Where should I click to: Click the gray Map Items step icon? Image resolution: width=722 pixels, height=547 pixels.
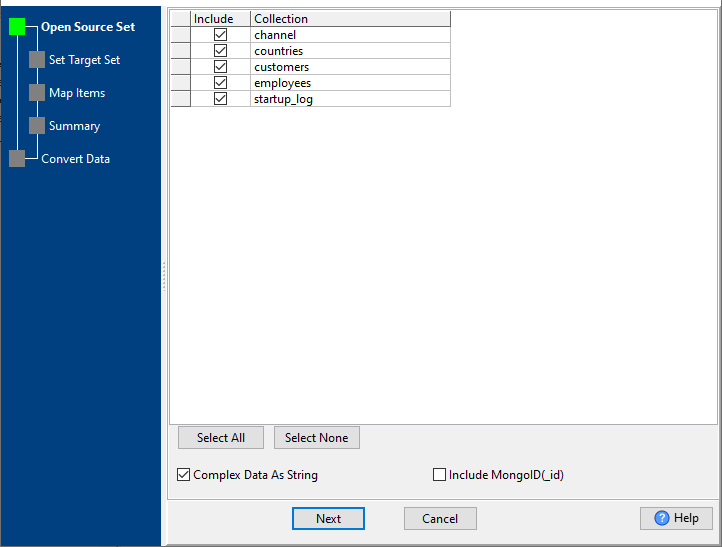tap(37, 93)
